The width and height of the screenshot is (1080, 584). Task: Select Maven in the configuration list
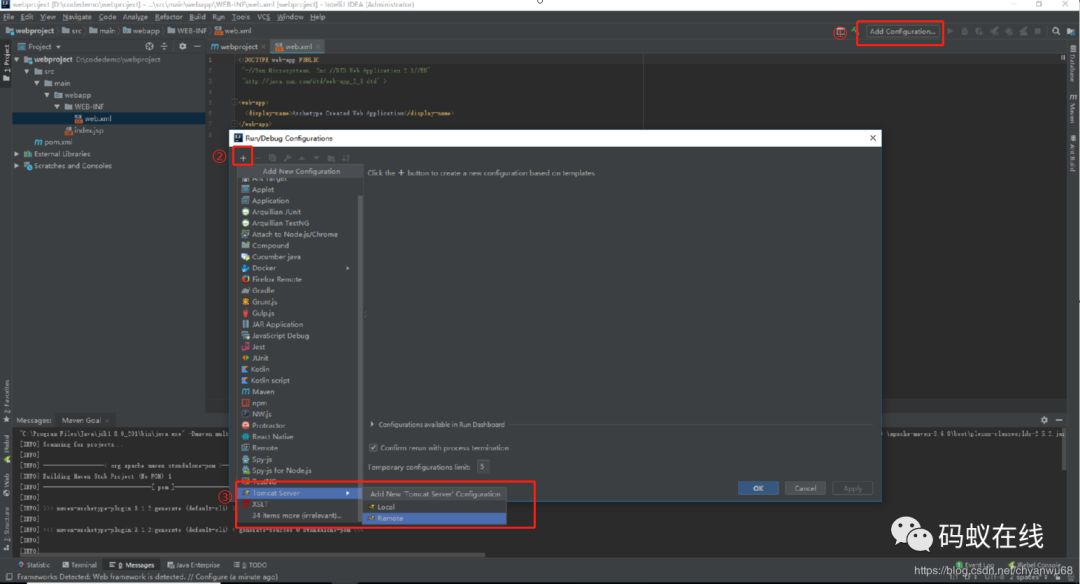(262, 391)
